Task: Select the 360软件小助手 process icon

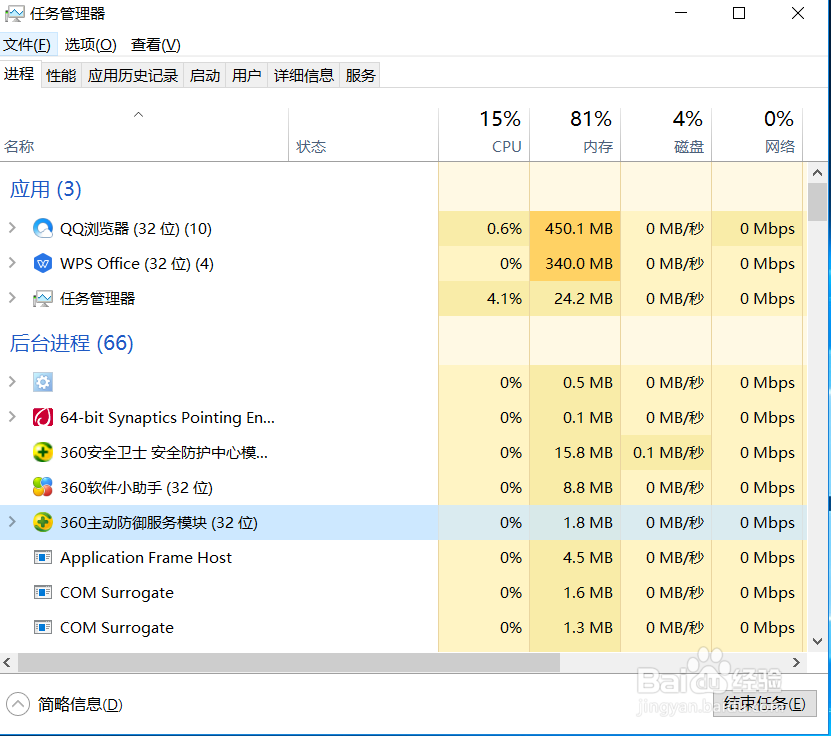Action: pyautogui.click(x=42, y=487)
